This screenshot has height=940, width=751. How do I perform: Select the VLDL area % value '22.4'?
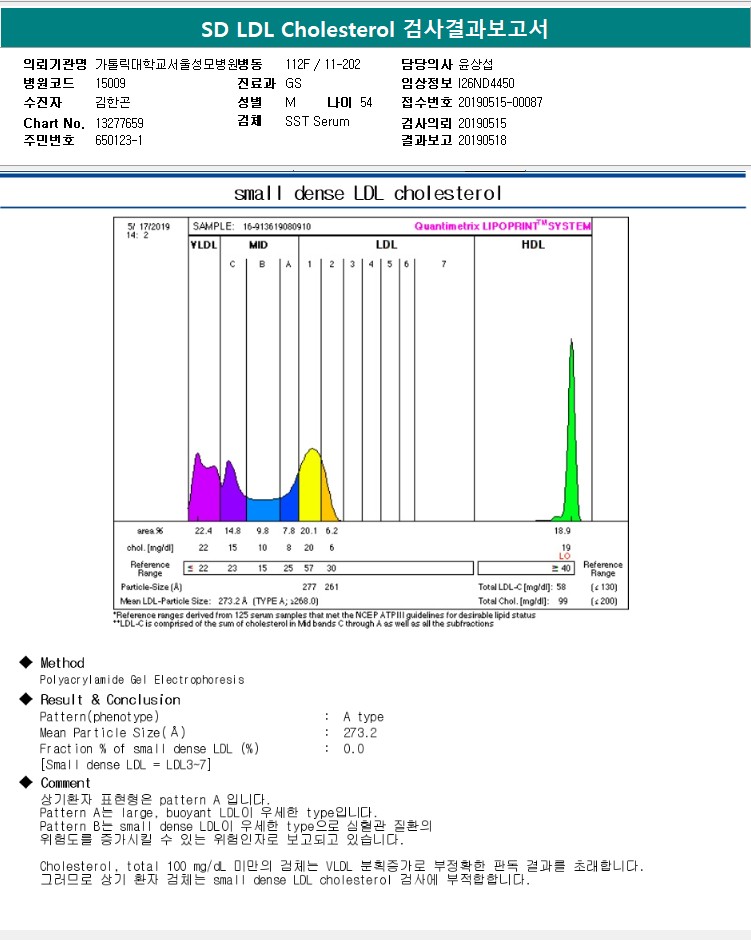[203, 531]
